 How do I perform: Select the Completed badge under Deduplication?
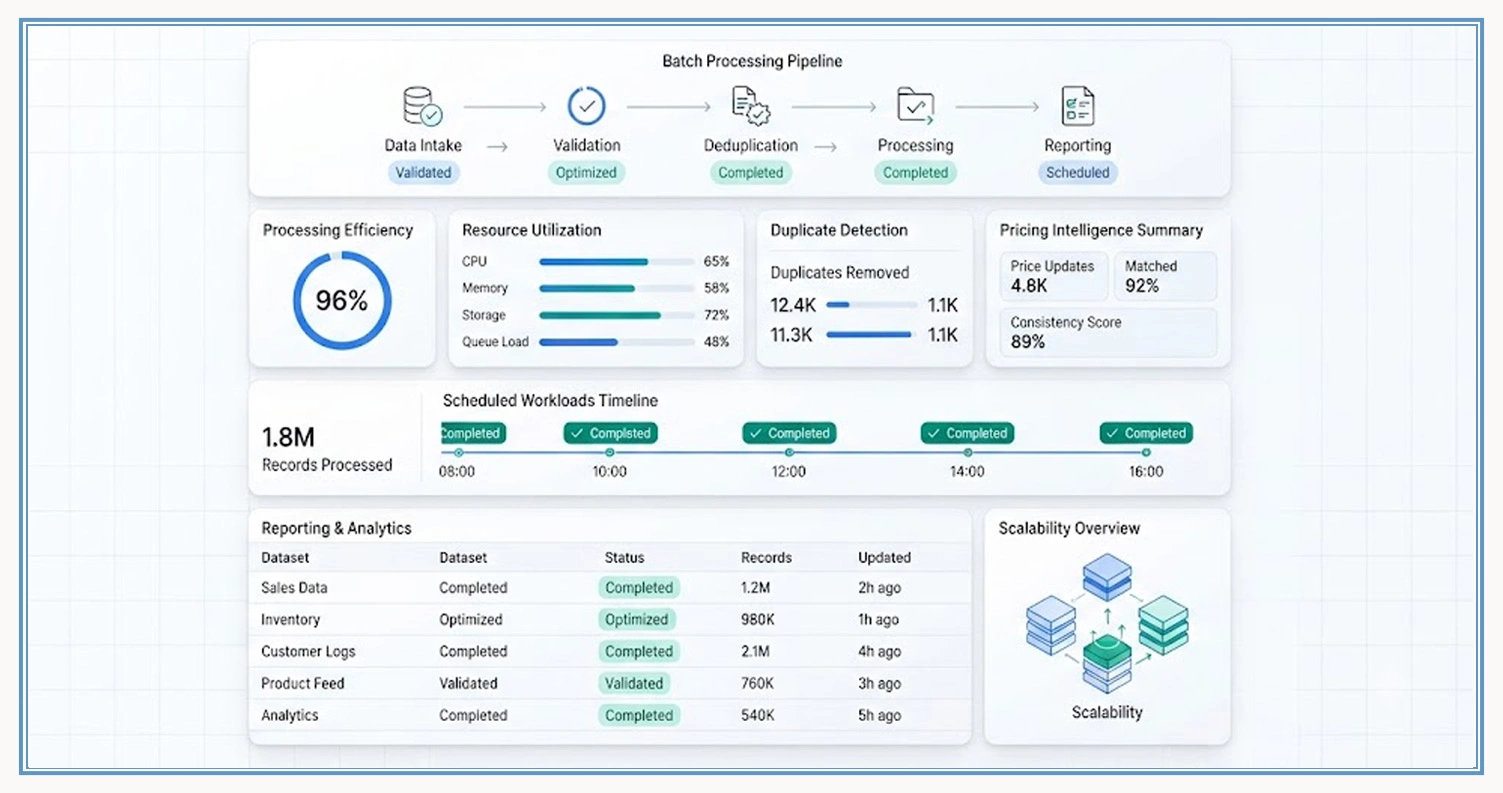[751, 172]
